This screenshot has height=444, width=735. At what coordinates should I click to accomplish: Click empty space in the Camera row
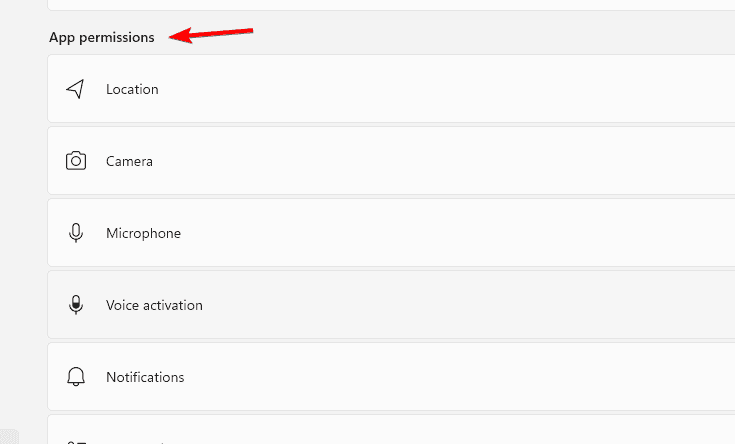click(x=450, y=161)
